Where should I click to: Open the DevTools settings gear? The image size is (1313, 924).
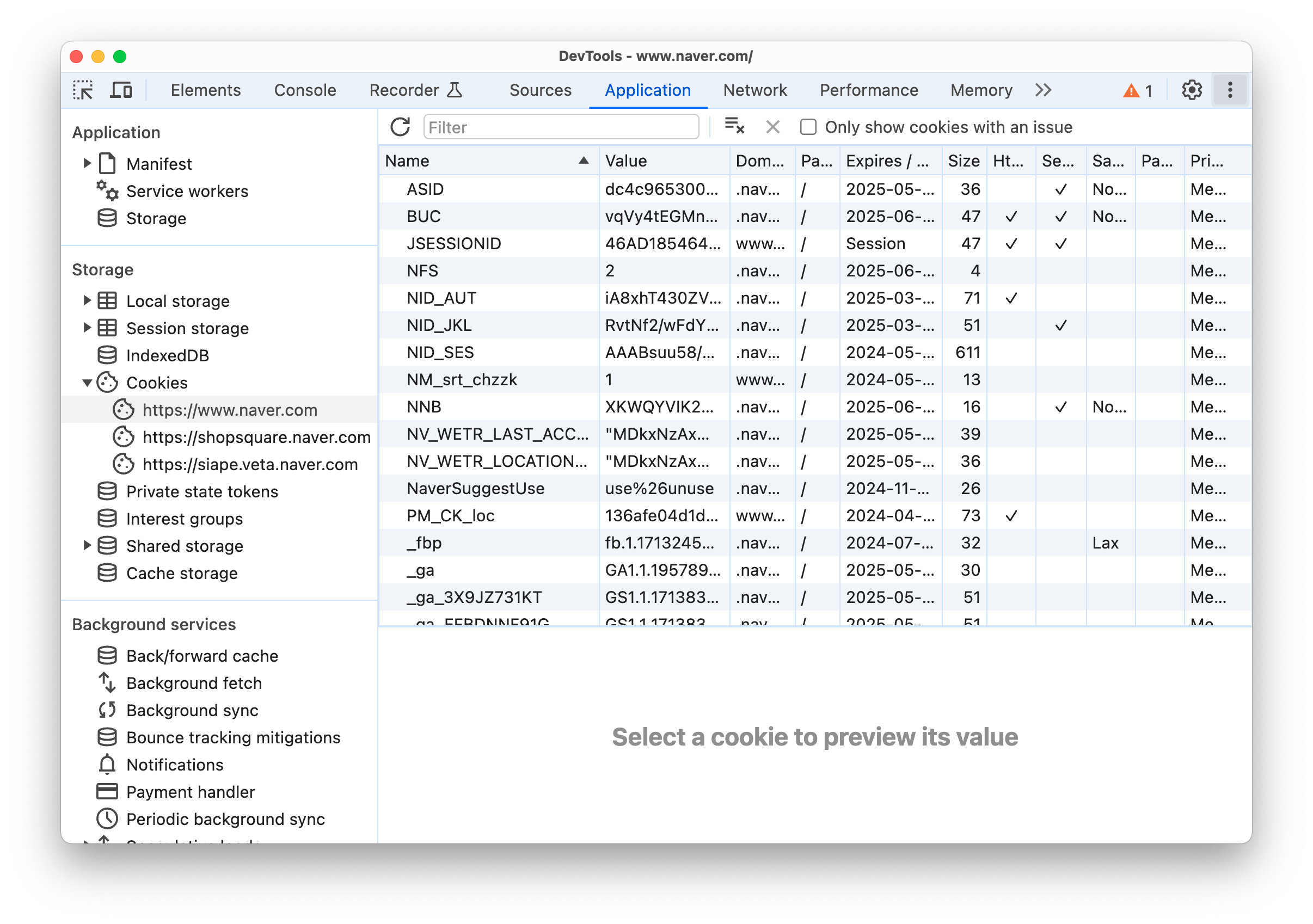(1191, 90)
